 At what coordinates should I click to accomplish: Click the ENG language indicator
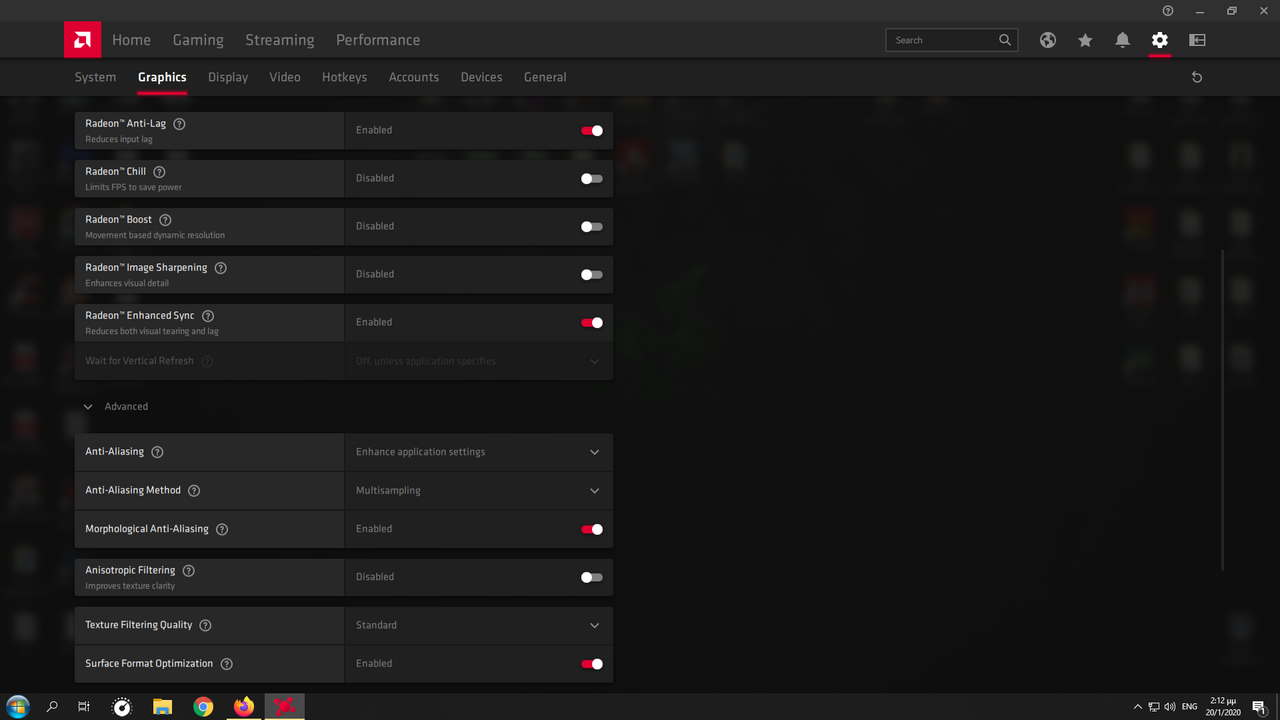[1190, 707]
